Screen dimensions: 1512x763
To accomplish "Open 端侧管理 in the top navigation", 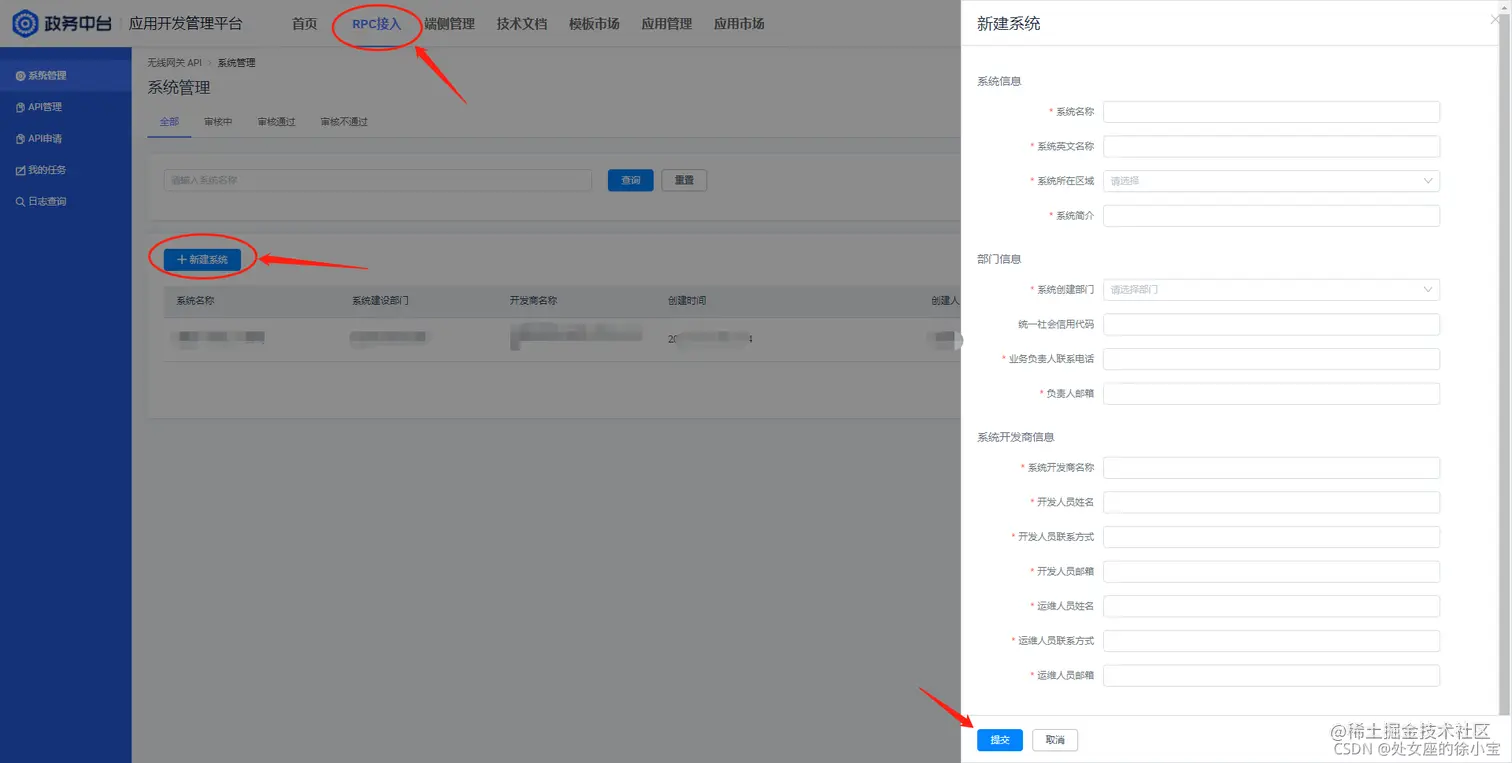I will (x=449, y=24).
